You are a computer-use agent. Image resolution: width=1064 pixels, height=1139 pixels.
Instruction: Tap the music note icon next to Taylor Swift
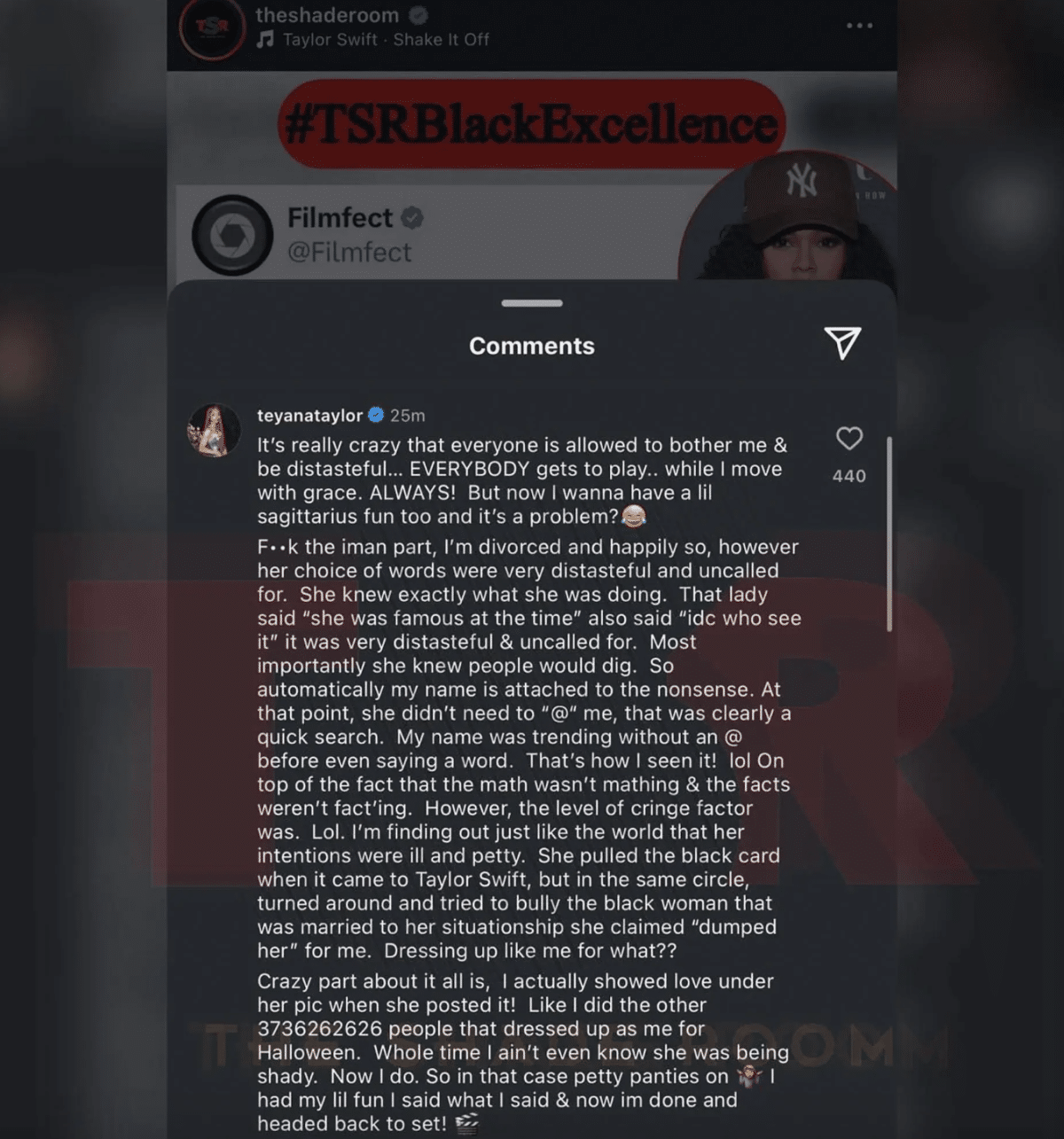pyautogui.click(x=265, y=39)
